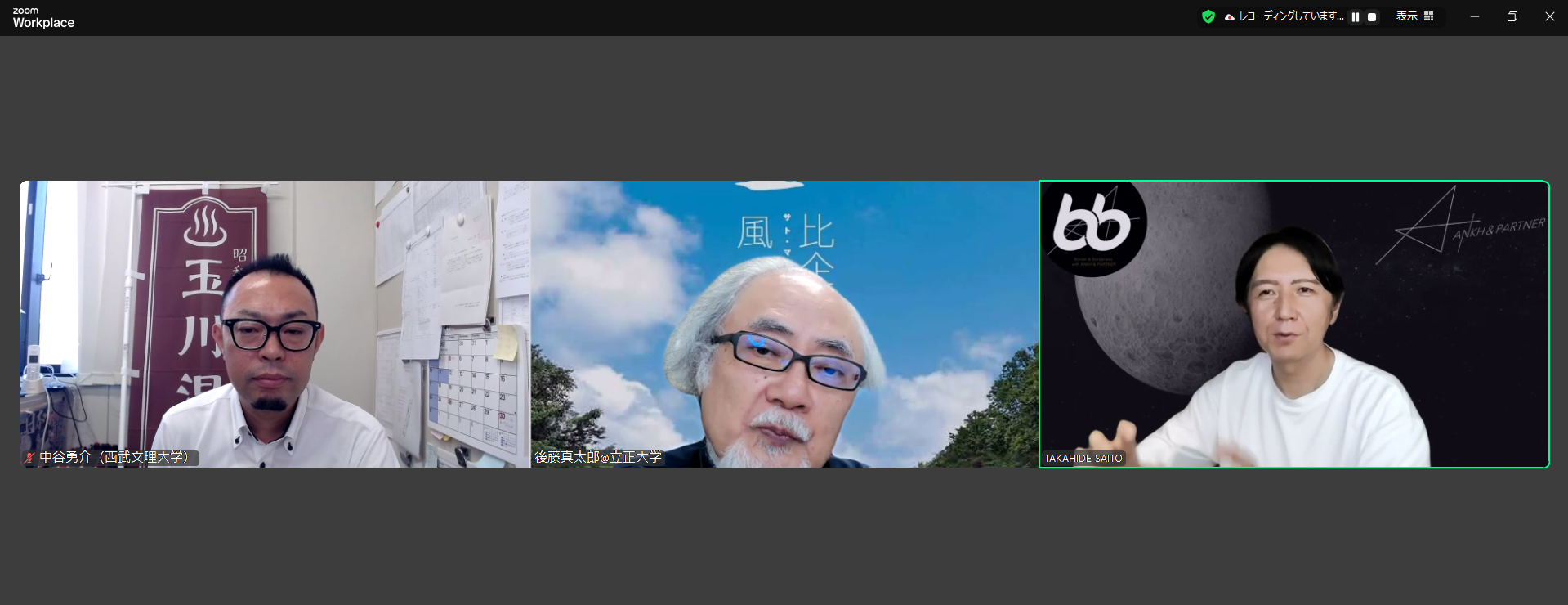Click the Zoom Workplace logo
Viewport: 1568px width, 605px height.
click(x=43, y=17)
